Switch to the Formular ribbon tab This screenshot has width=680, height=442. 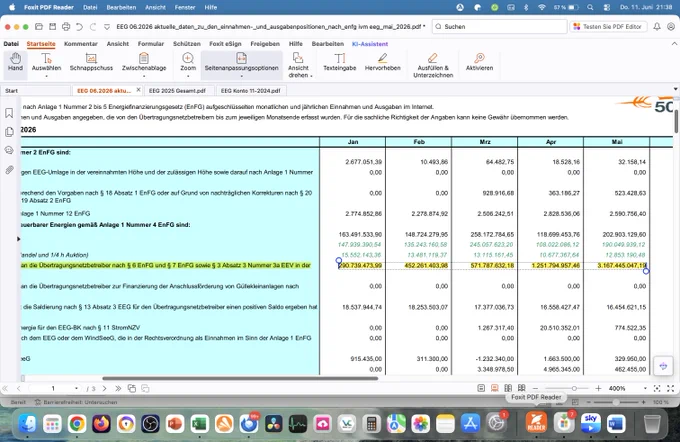pyautogui.click(x=151, y=44)
